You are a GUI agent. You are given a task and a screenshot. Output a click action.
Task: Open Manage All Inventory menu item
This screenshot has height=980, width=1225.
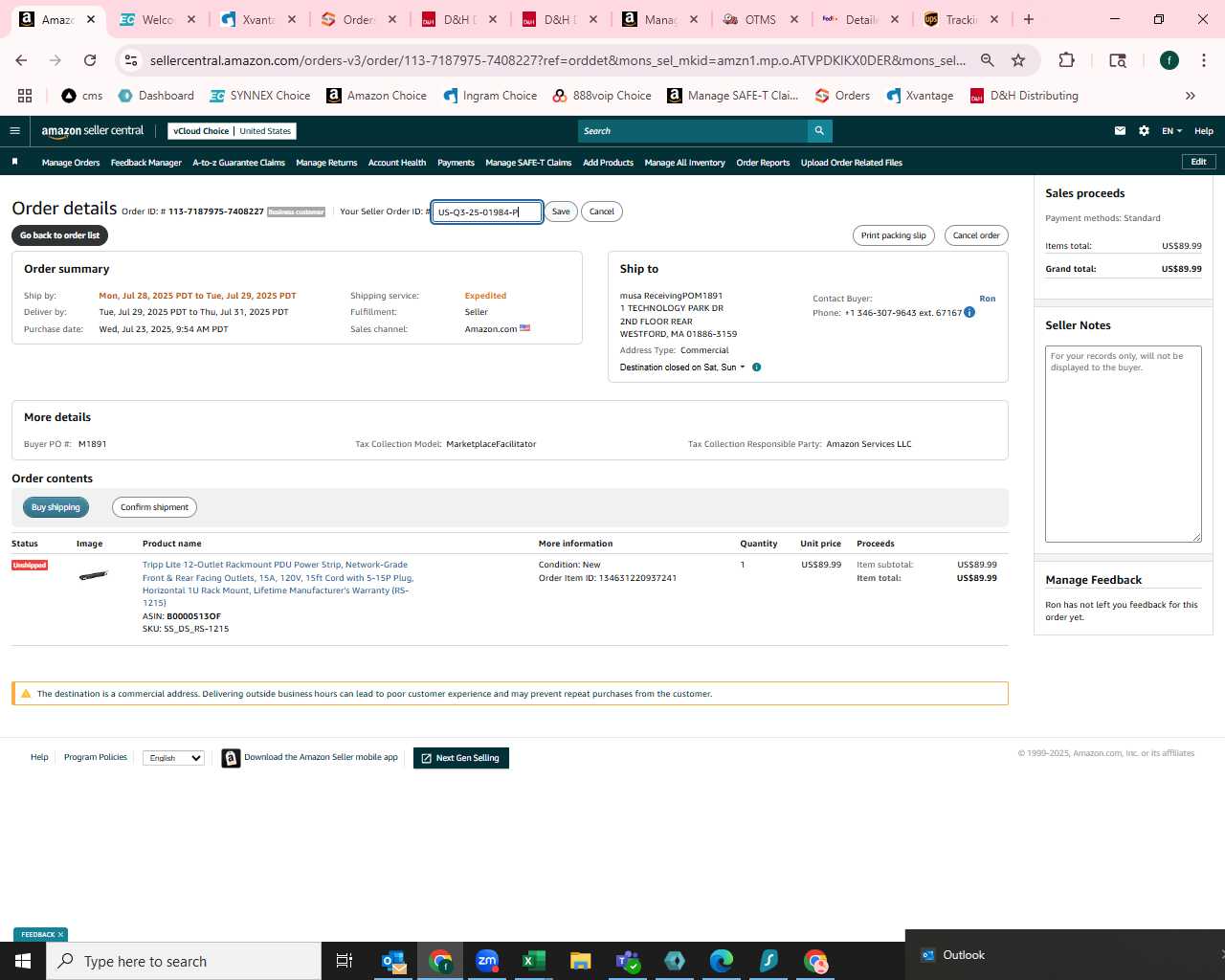click(x=684, y=163)
